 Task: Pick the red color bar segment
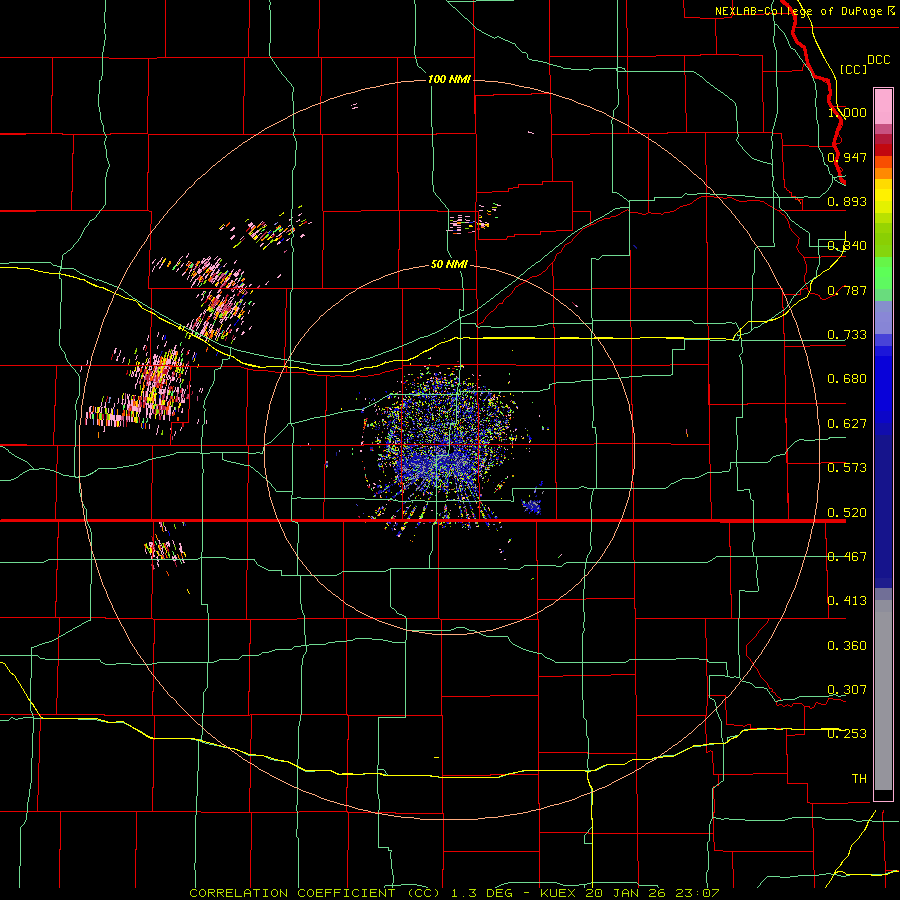883,150
